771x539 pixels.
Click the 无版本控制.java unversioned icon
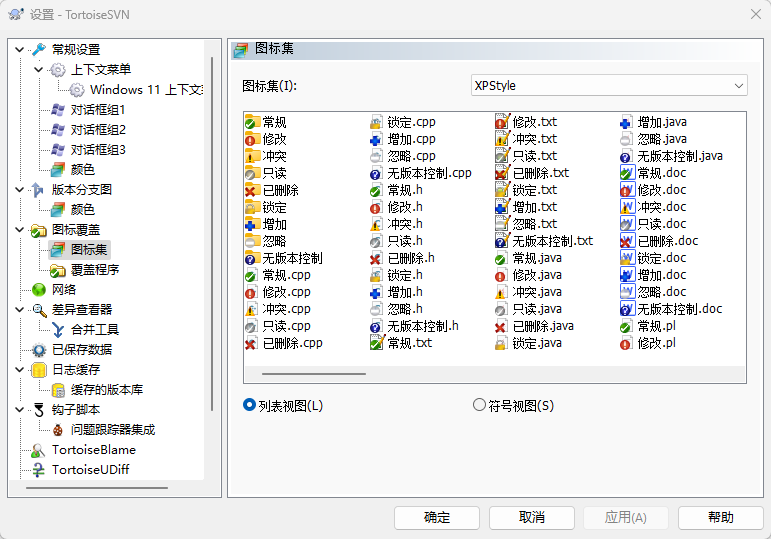tap(626, 156)
